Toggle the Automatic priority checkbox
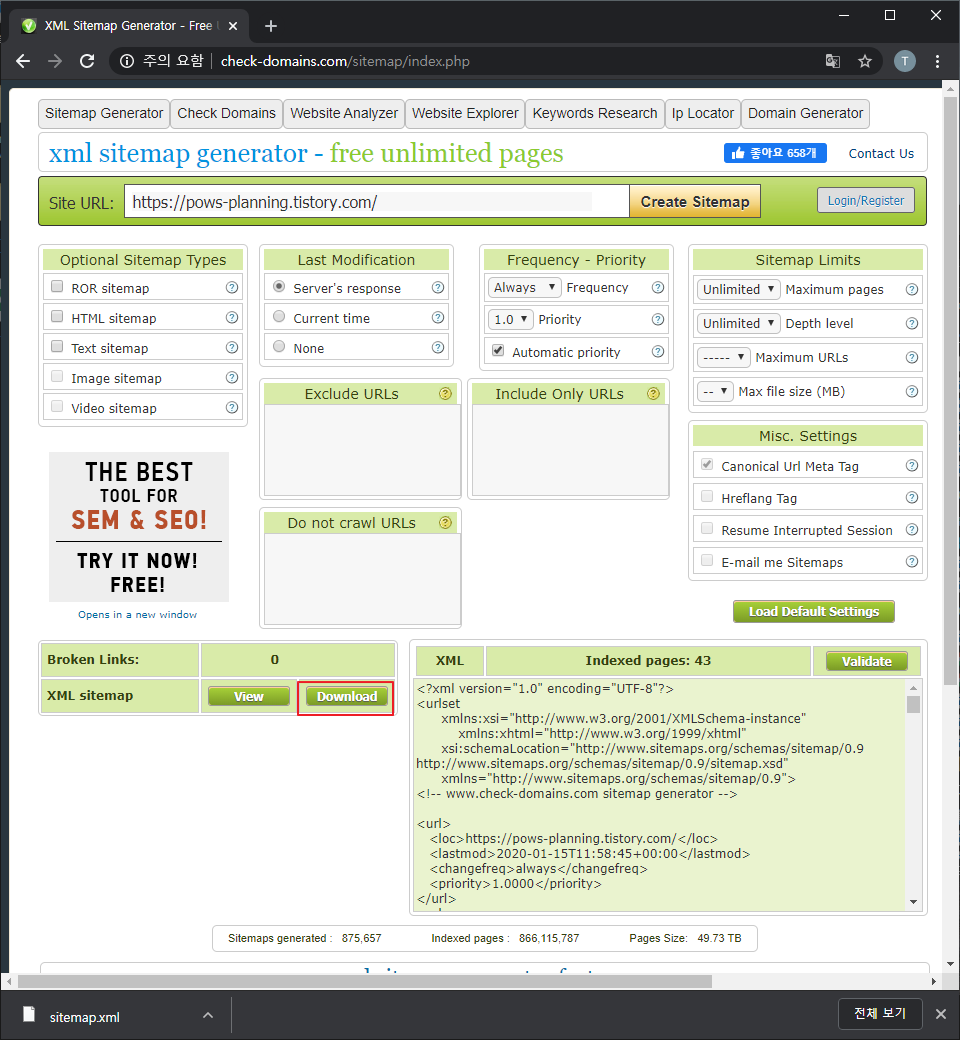960x1040 pixels. (x=498, y=350)
